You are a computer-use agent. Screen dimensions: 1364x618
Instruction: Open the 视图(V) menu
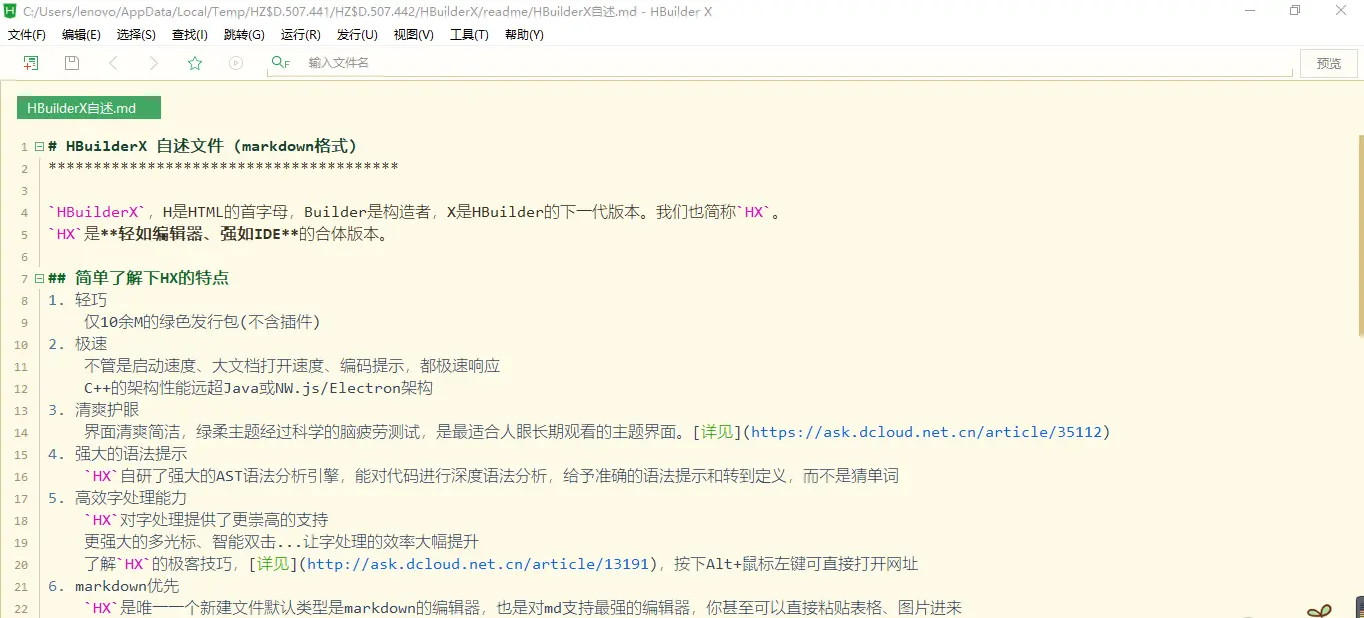[x=413, y=34]
